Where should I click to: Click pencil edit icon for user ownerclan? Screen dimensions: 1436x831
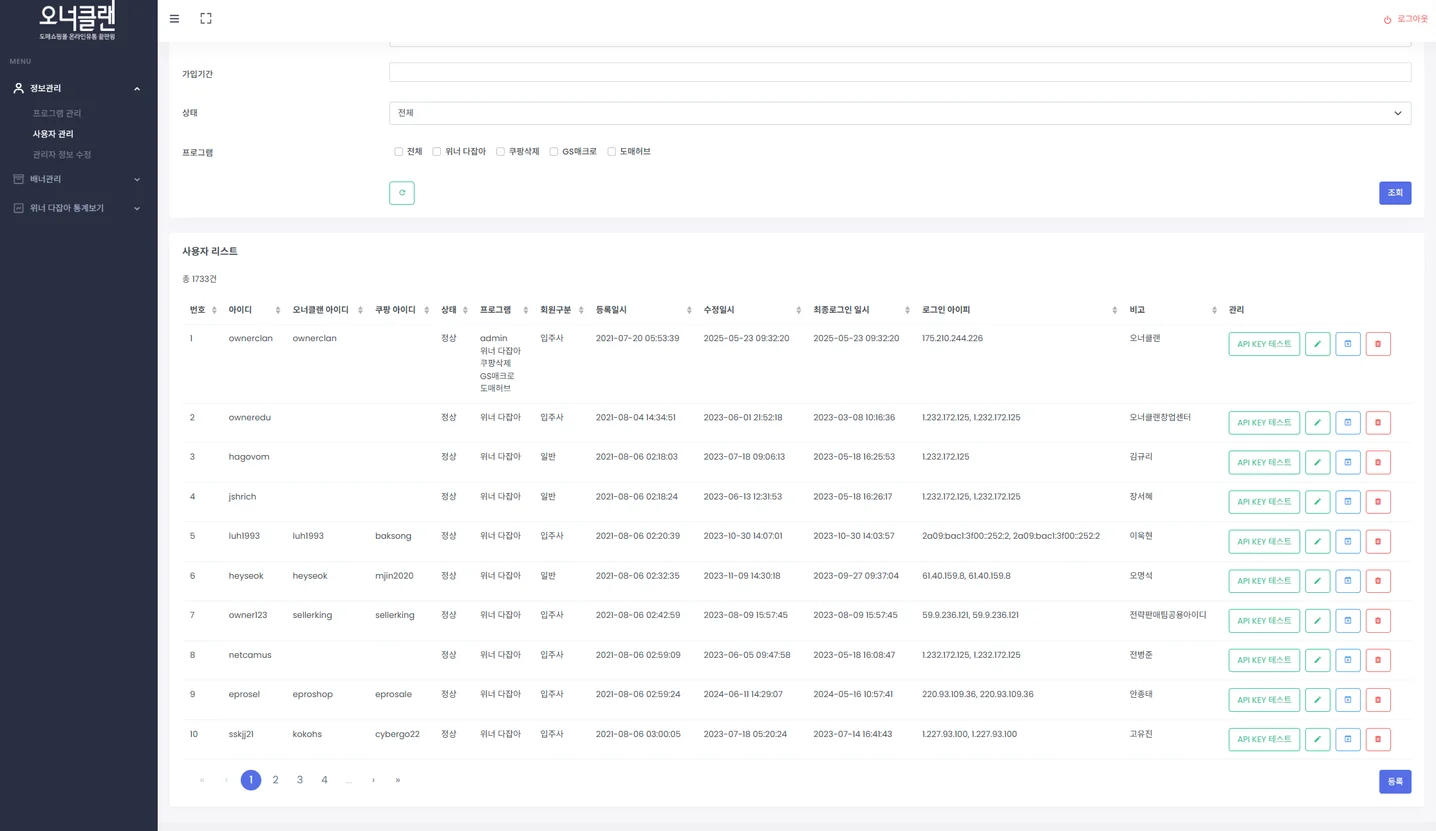pos(1317,344)
